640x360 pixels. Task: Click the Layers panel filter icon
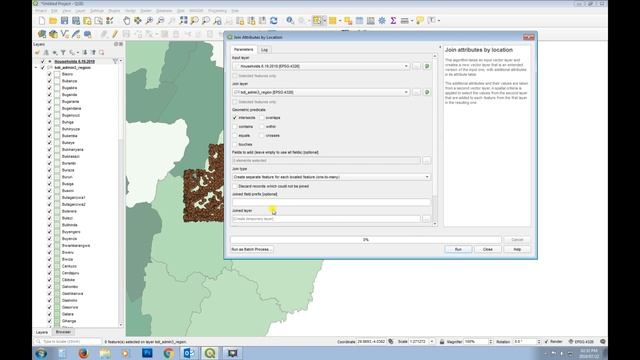(x=63, y=52)
